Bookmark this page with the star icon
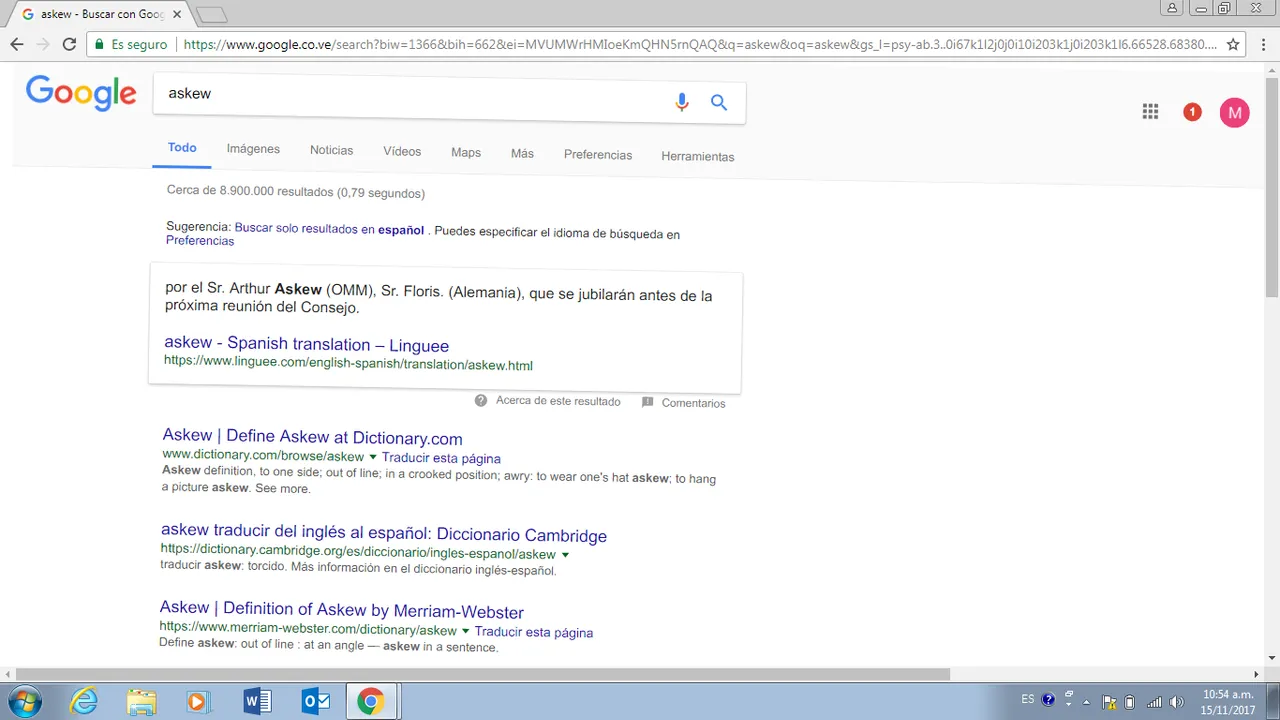This screenshot has width=1280, height=720. [x=1233, y=44]
